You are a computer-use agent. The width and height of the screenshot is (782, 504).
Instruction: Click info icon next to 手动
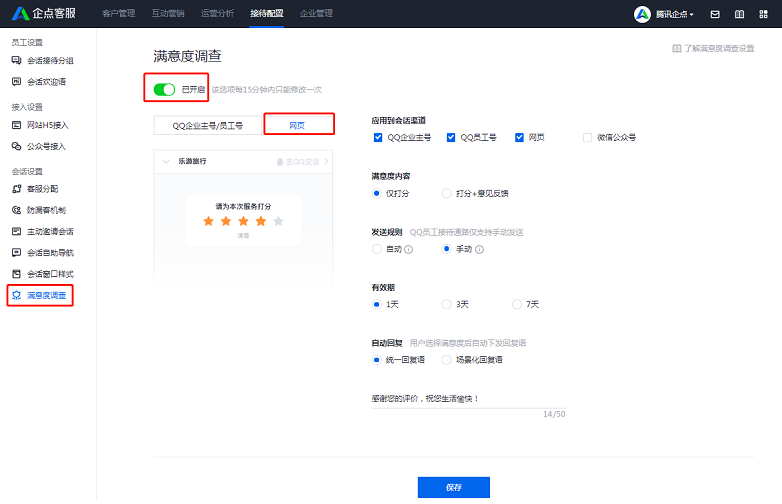[x=479, y=249]
